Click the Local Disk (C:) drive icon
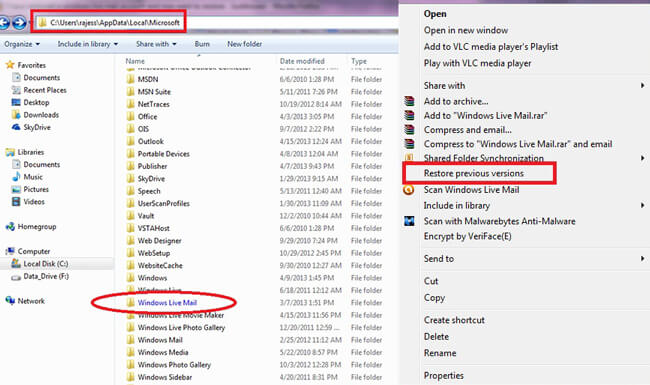 [x=16, y=264]
